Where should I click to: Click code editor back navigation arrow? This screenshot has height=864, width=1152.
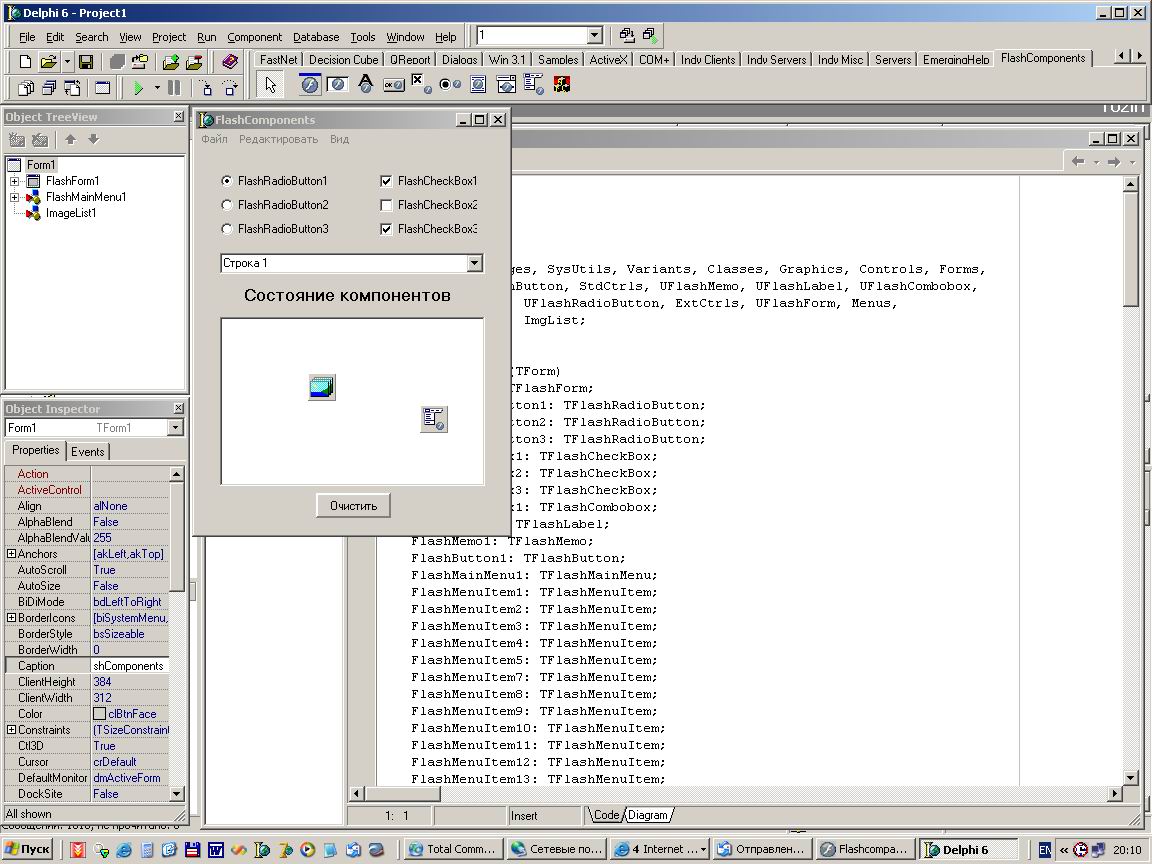(x=1078, y=162)
